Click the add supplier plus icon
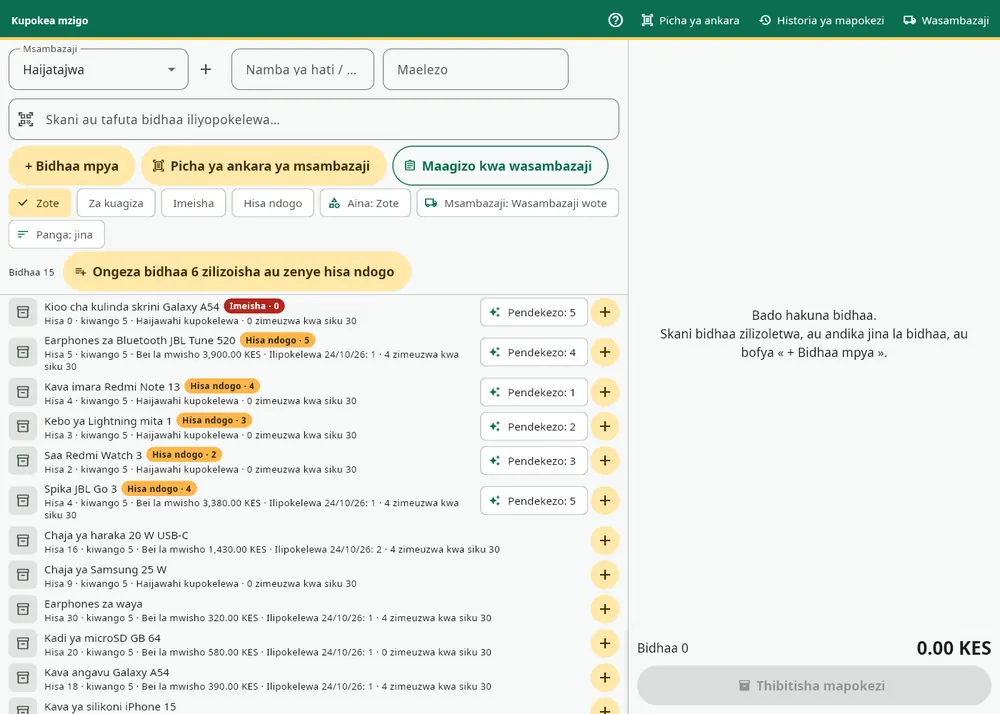1000x714 pixels. point(205,69)
